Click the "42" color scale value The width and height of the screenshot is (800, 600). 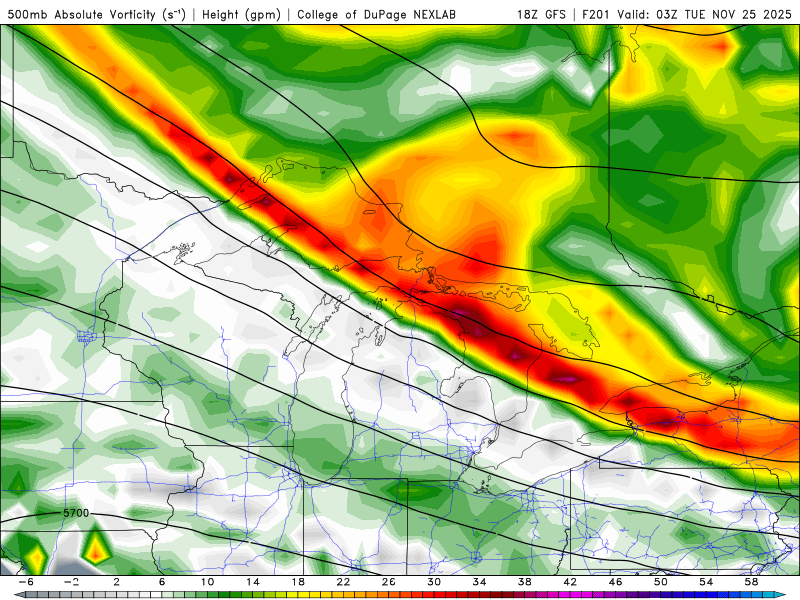pos(570,582)
